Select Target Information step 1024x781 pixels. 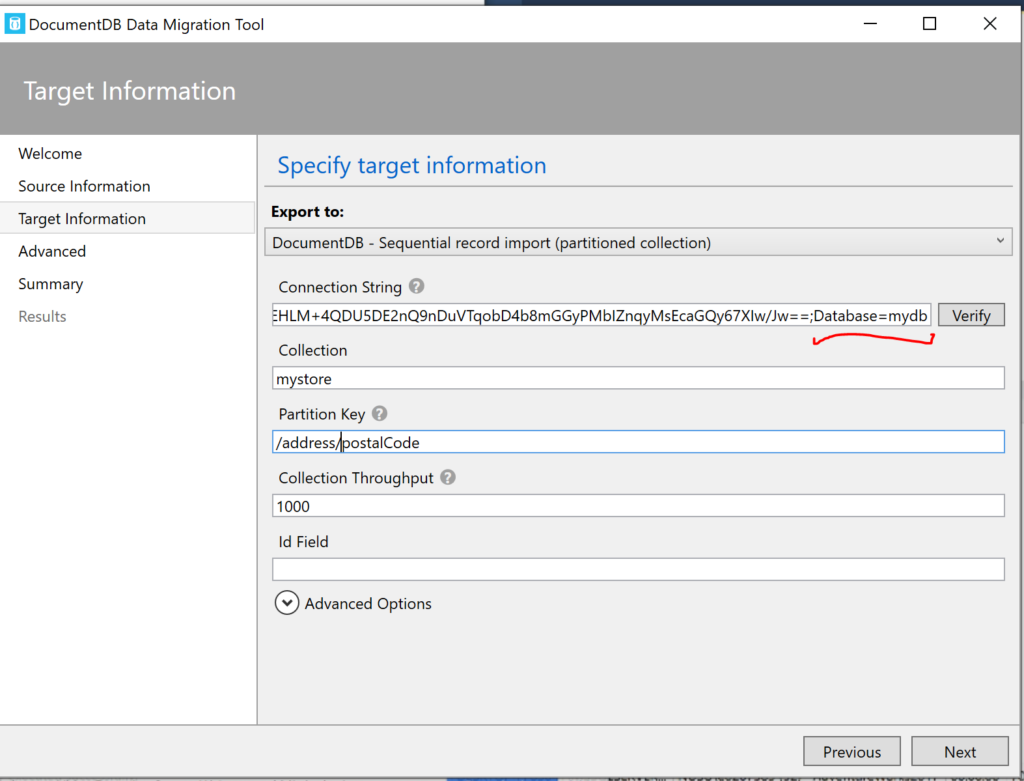tap(127, 218)
